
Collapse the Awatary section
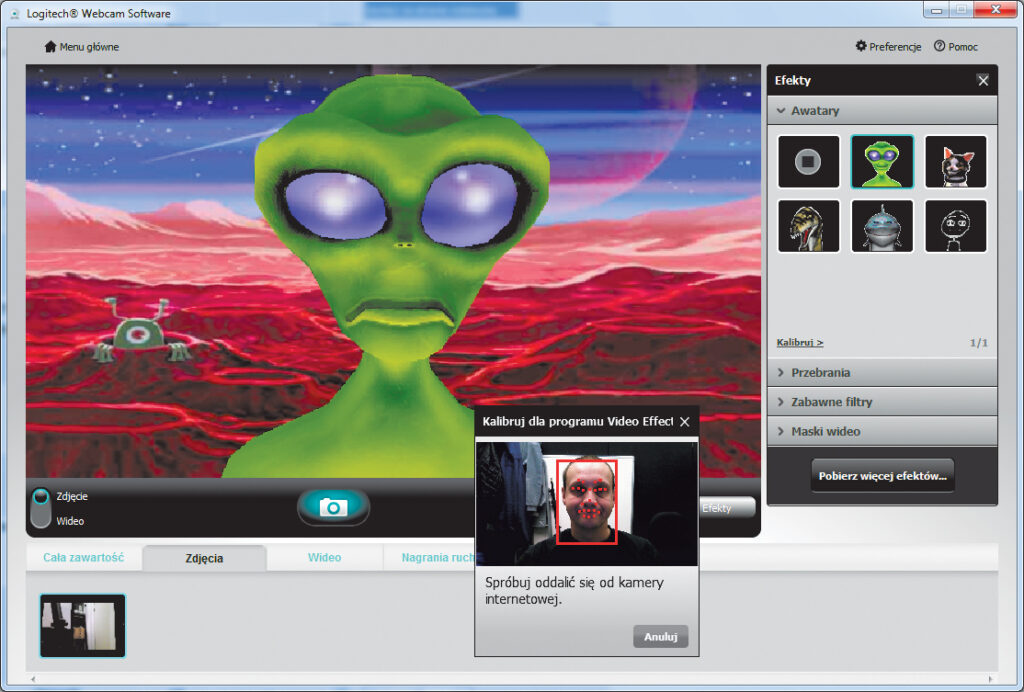pos(882,111)
